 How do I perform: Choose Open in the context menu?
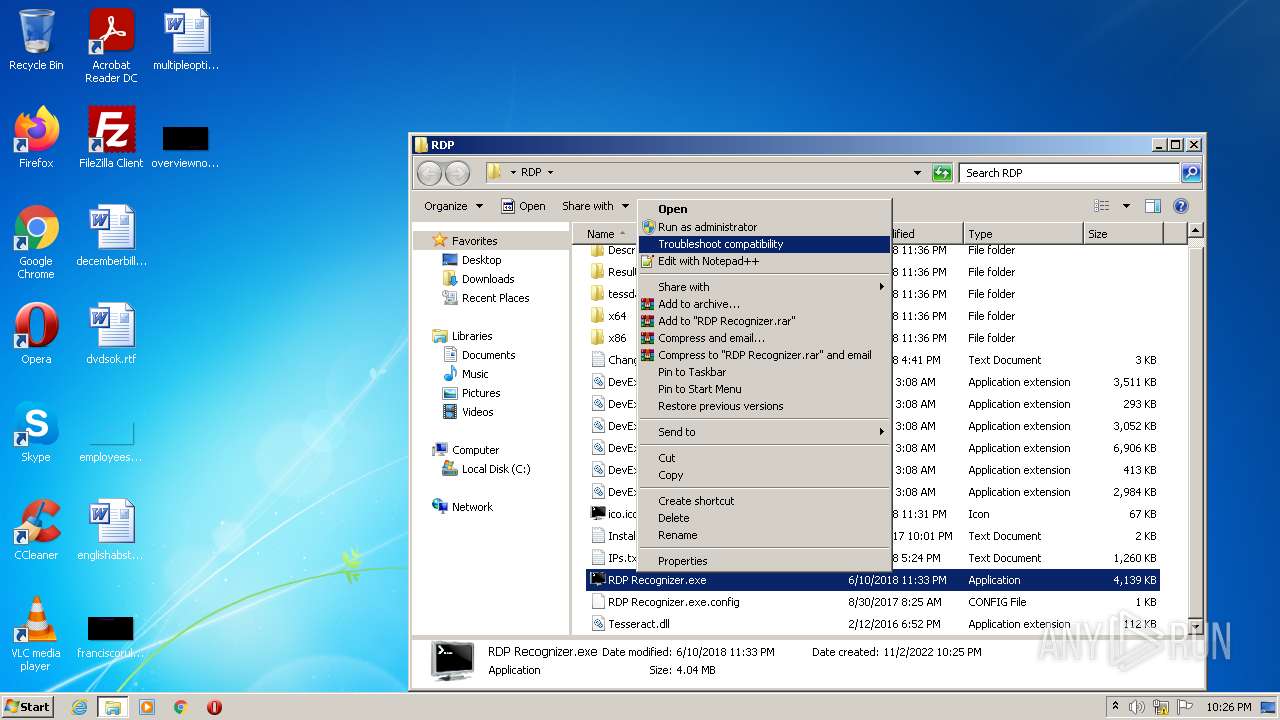pos(764,210)
